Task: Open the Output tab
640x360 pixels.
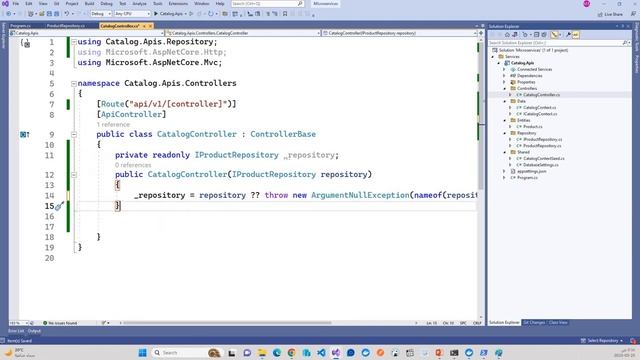Action: point(34,331)
